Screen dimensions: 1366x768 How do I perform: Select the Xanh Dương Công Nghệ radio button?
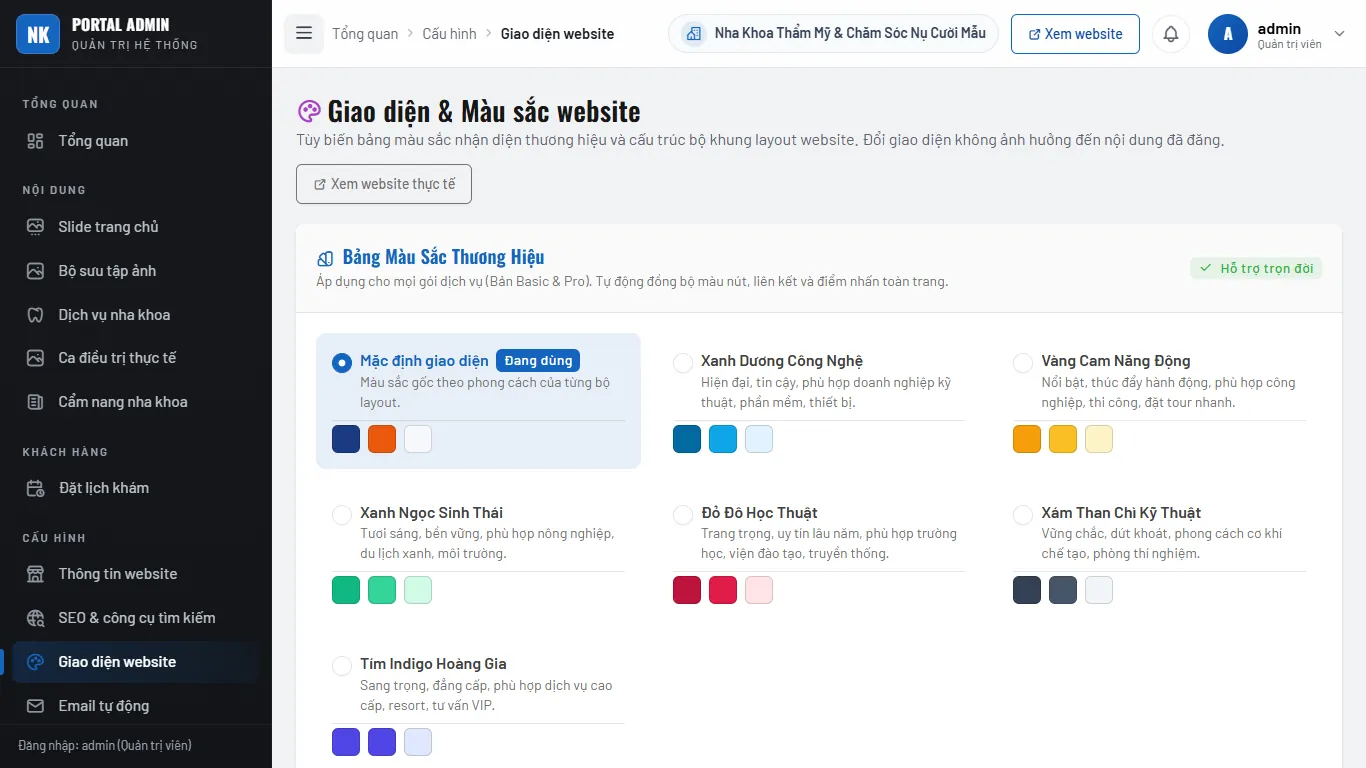pos(683,362)
